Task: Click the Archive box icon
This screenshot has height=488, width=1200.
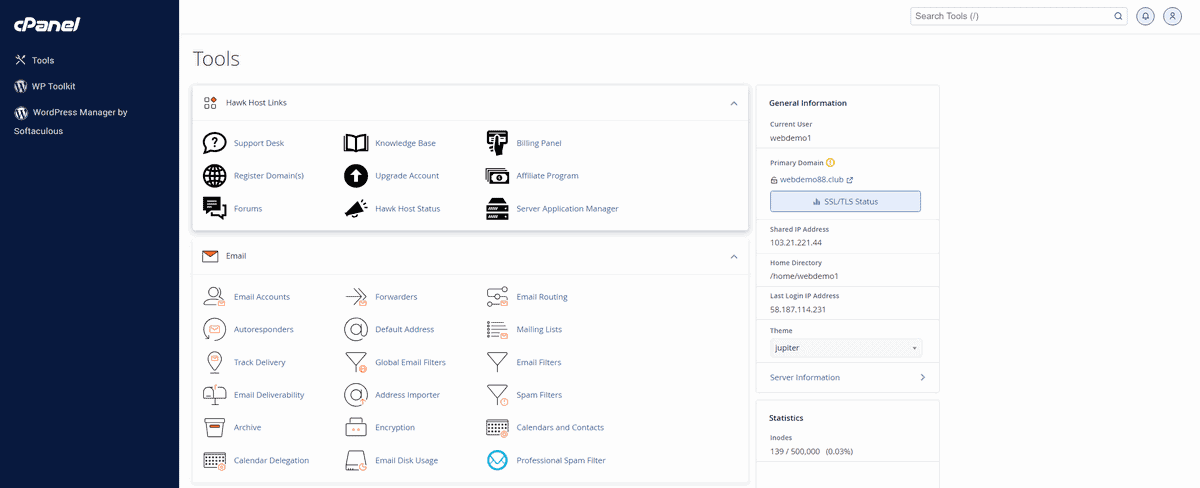Action: click(214, 428)
